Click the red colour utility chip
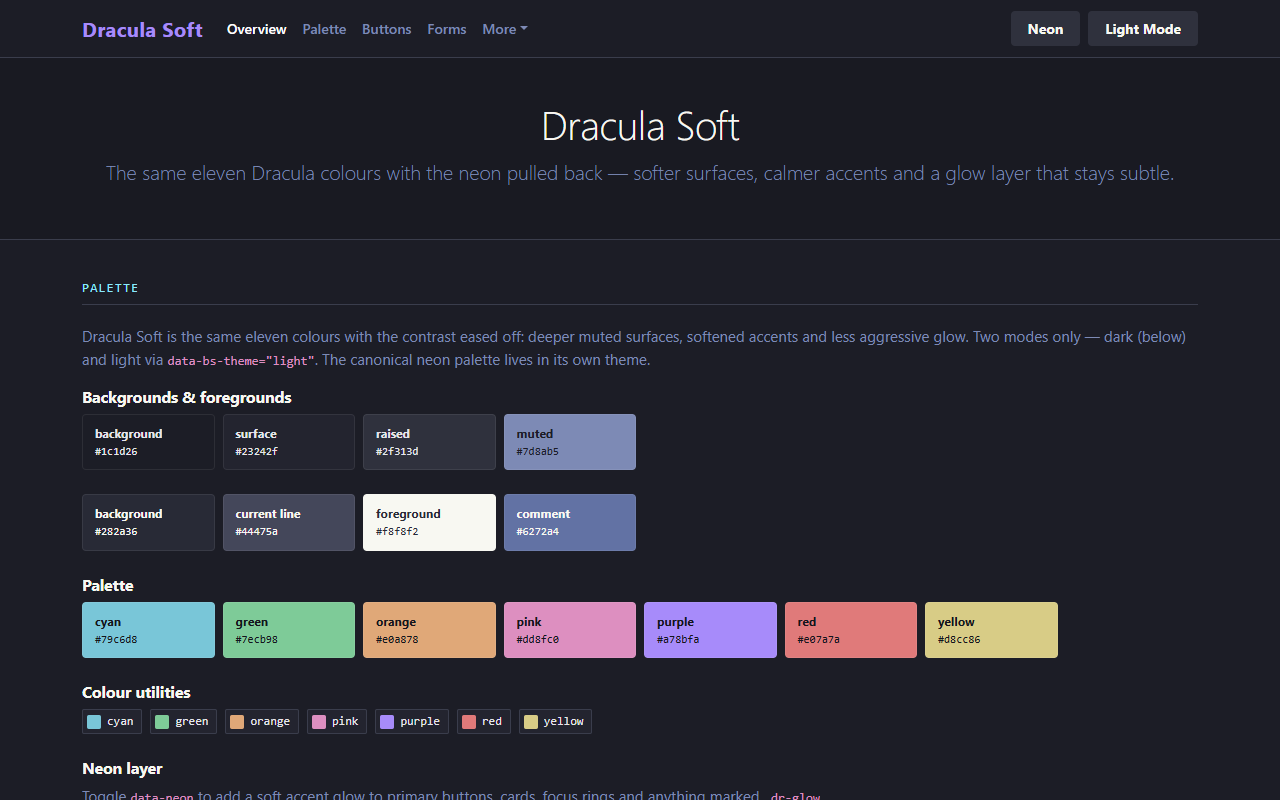This screenshot has height=800, width=1280. 484,721
